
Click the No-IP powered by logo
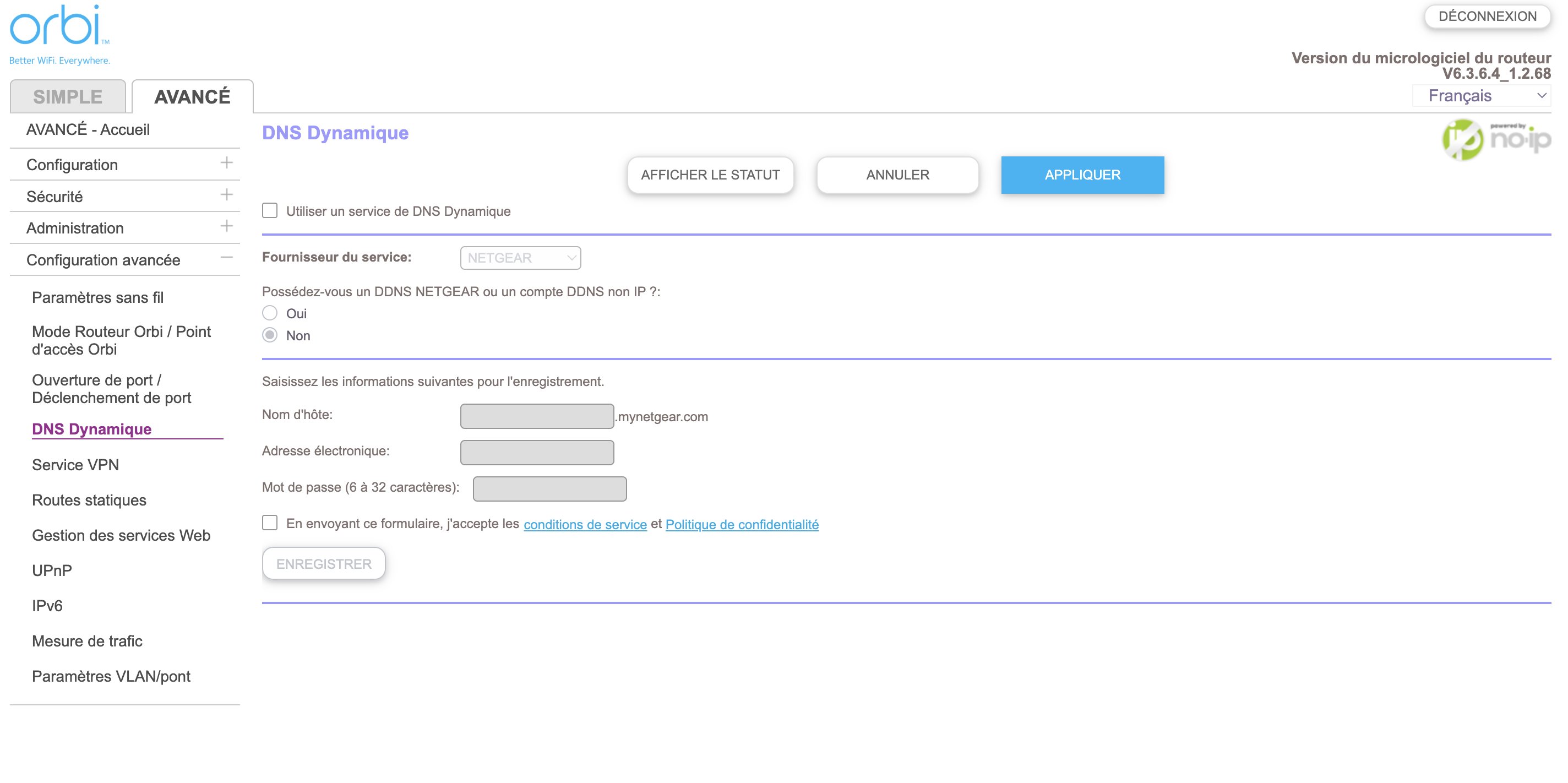tap(1496, 139)
